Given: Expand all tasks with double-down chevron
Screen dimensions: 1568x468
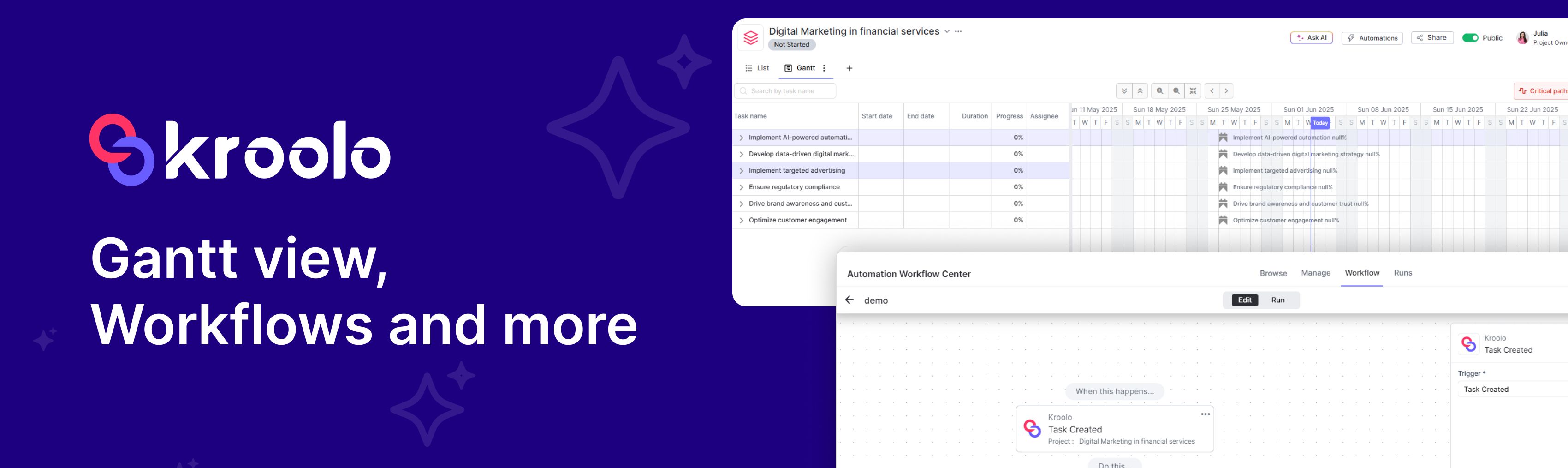Looking at the screenshot, I should pyautogui.click(x=1123, y=91).
